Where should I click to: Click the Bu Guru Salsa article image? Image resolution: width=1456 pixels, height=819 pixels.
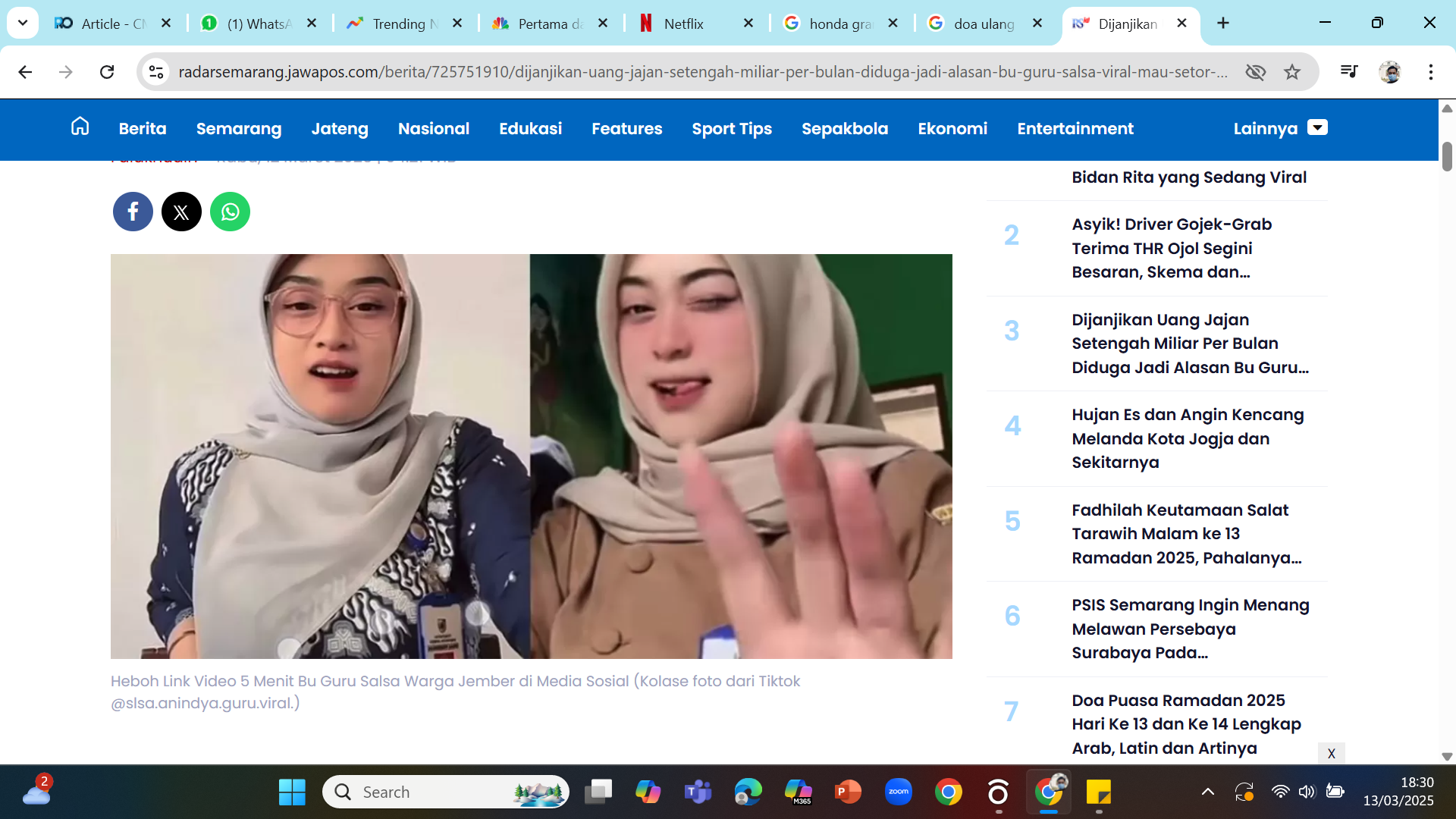click(531, 456)
